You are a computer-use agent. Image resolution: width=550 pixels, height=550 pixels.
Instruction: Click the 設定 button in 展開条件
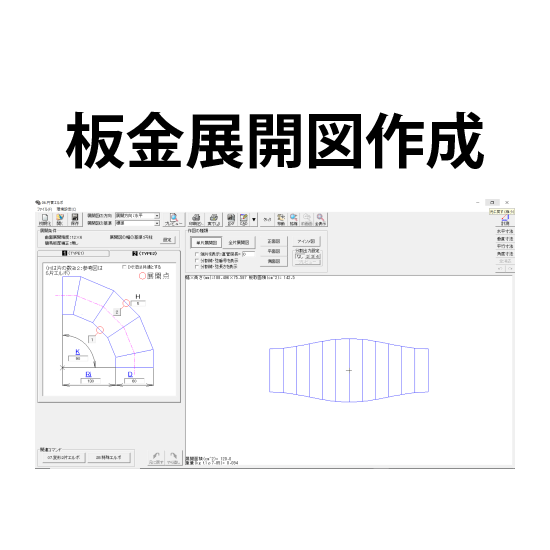click(x=167, y=240)
